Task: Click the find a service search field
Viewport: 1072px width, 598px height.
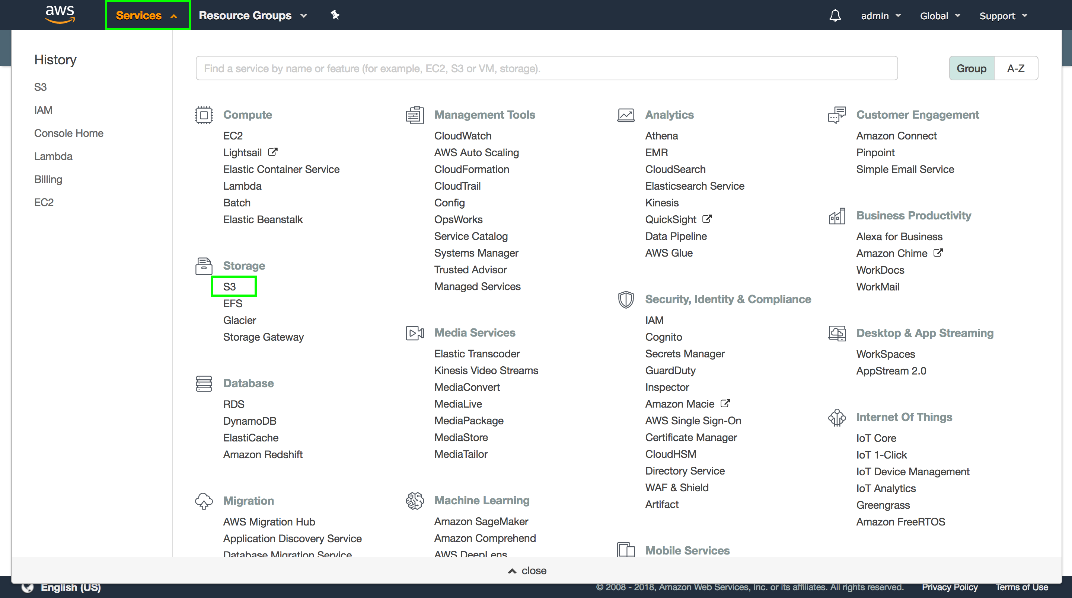Action: [546, 68]
